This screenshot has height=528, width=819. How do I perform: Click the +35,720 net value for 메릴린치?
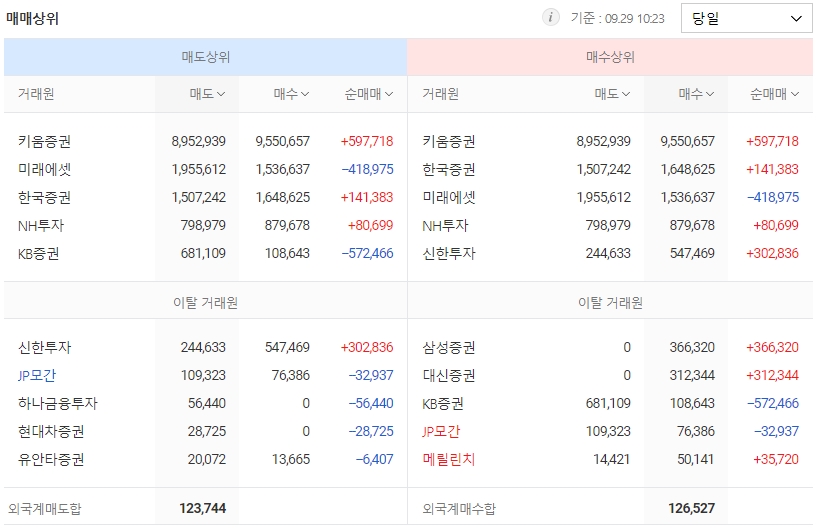point(776,460)
